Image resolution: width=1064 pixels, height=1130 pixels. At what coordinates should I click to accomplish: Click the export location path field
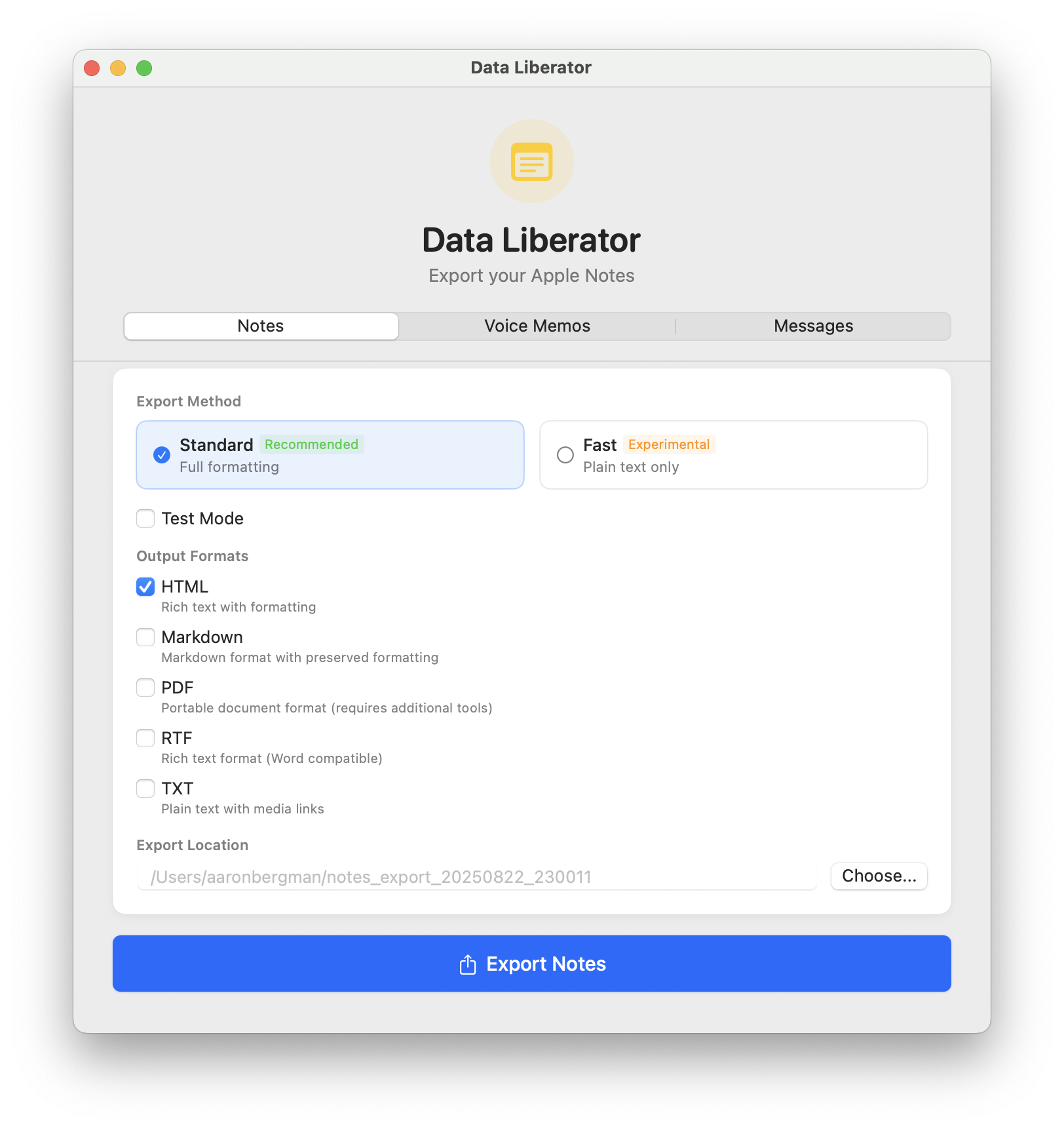[x=477, y=877]
